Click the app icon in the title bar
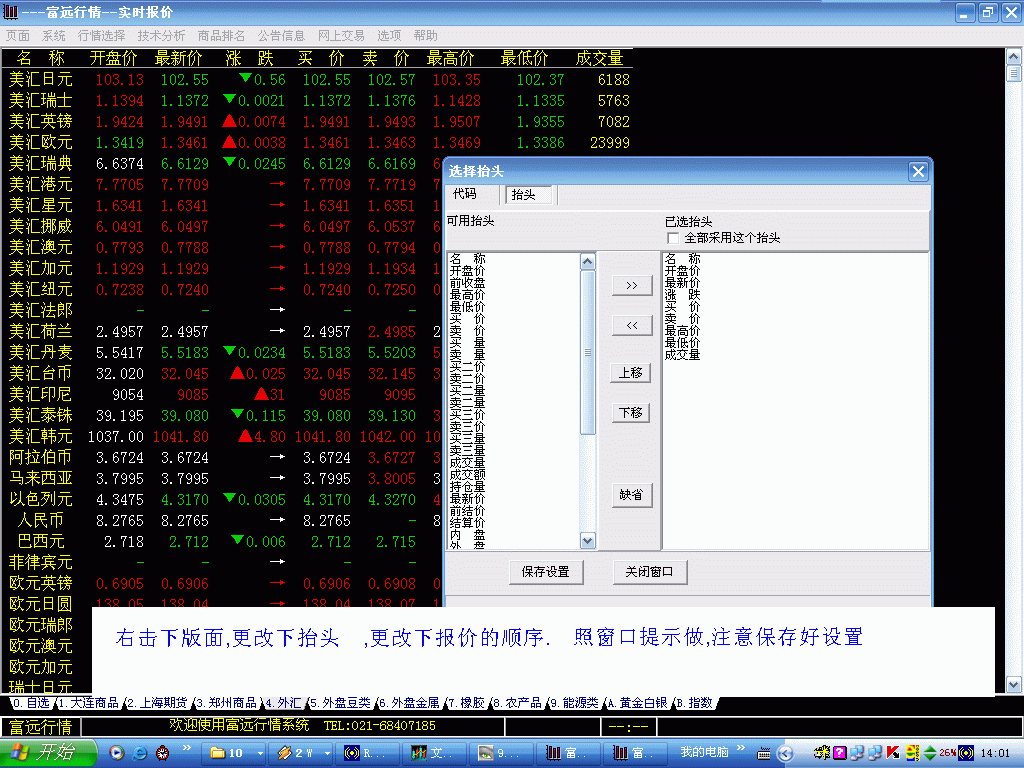 point(10,12)
